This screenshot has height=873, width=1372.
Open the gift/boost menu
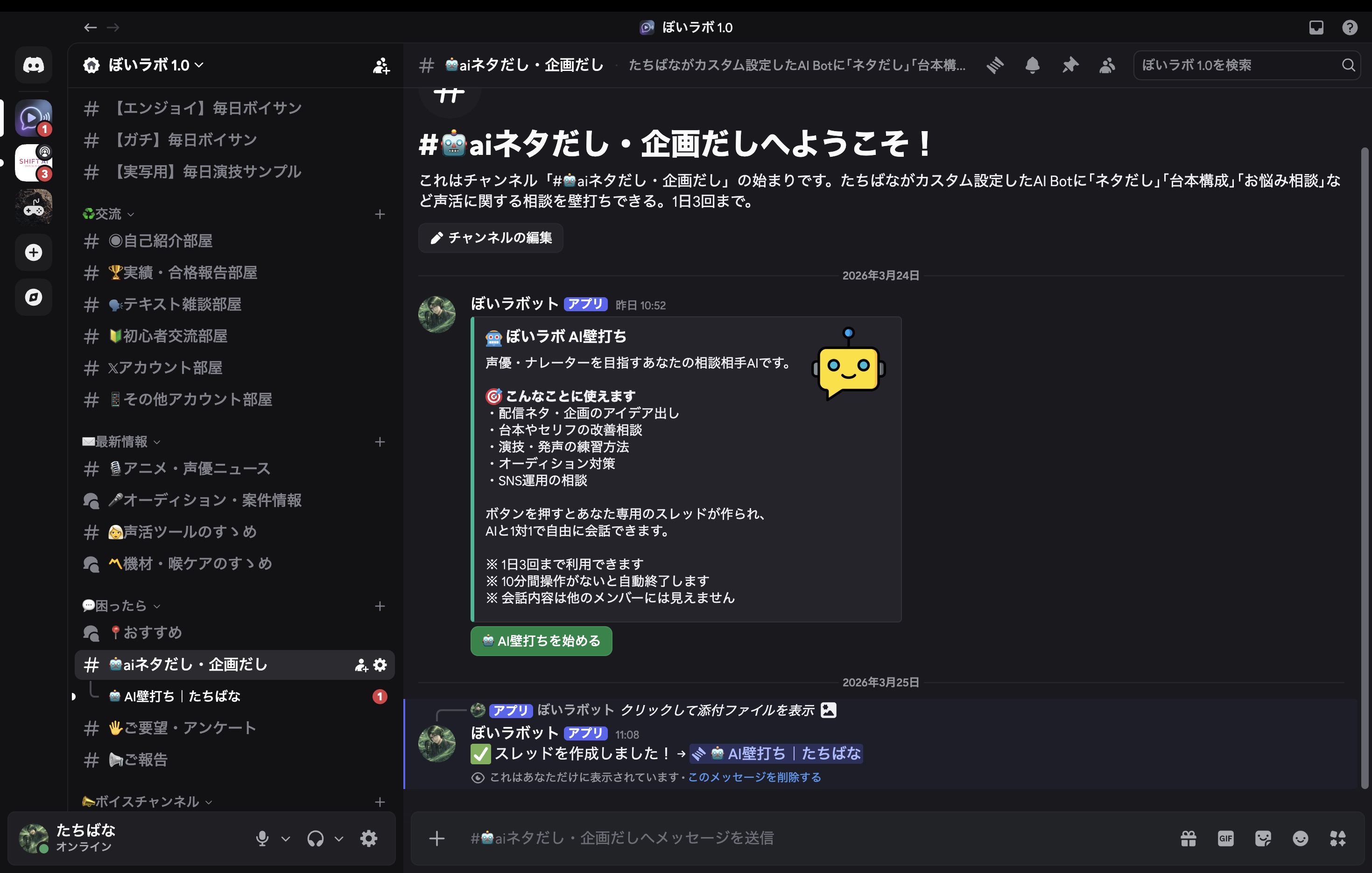click(1188, 838)
